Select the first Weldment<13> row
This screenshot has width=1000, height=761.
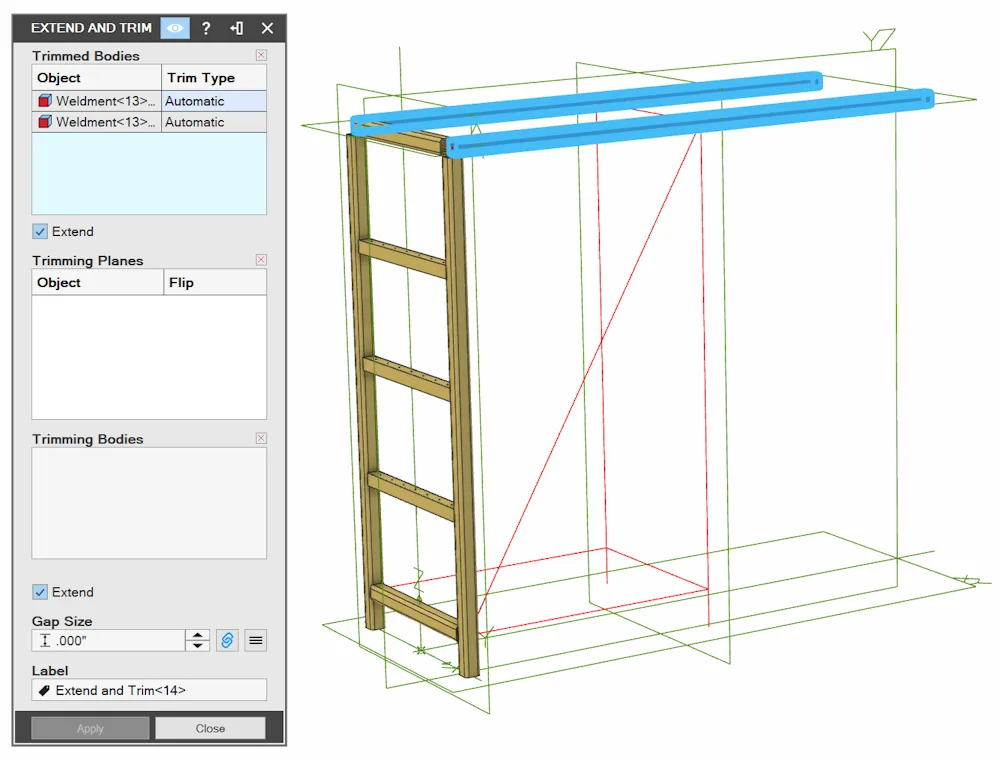(x=96, y=101)
